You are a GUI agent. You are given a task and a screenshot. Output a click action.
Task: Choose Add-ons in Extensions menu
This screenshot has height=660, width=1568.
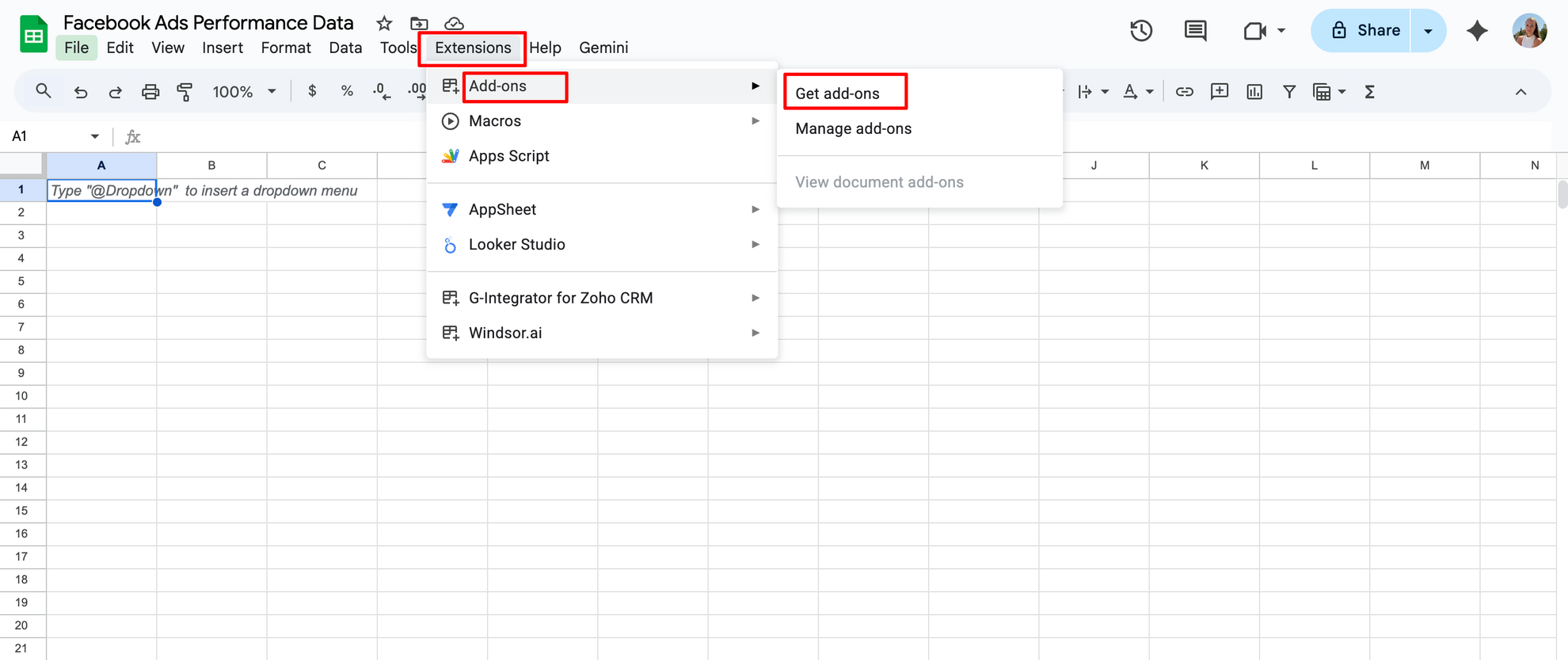tap(602, 86)
